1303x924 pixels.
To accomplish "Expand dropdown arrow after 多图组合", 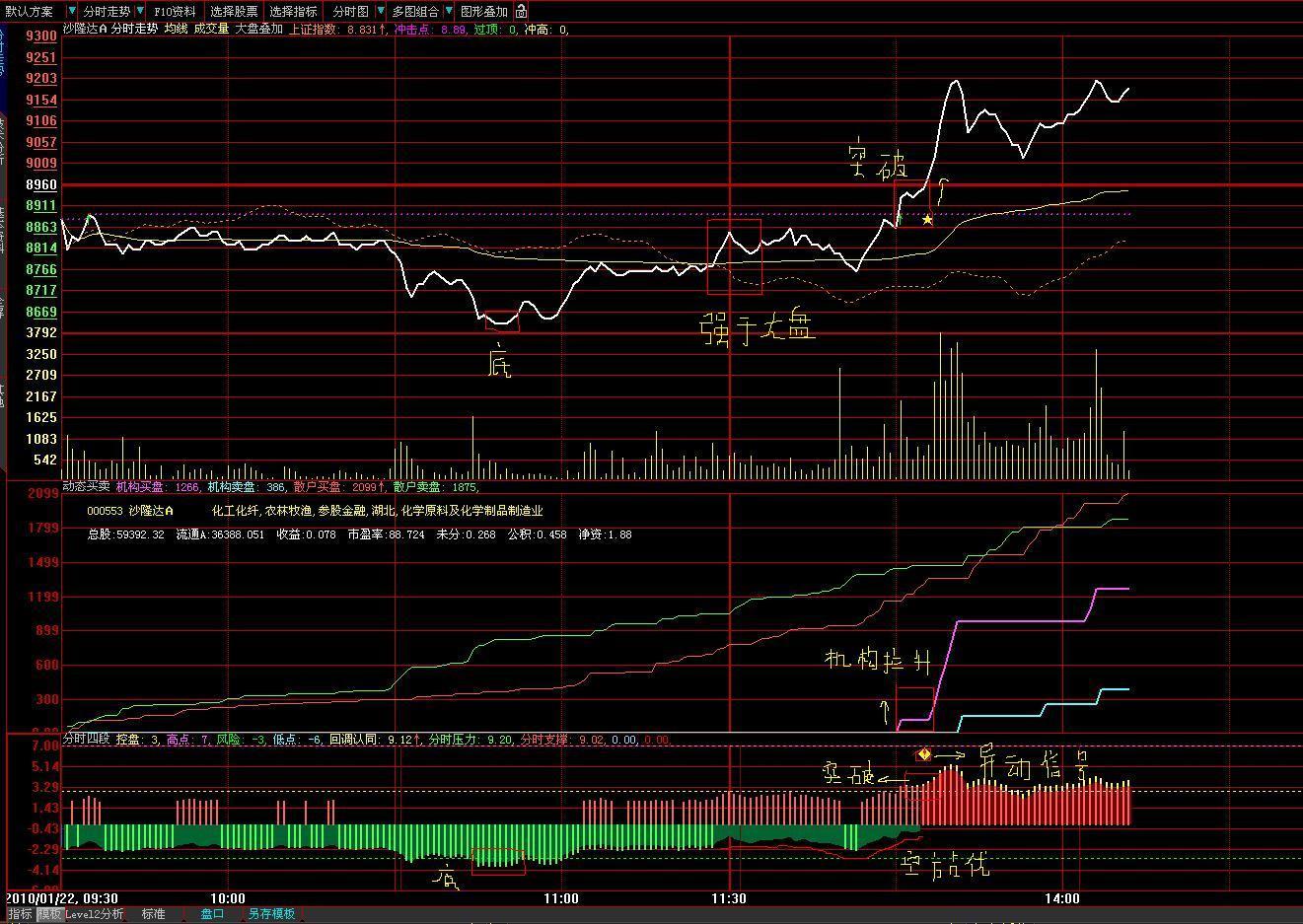I will (x=450, y=12).
